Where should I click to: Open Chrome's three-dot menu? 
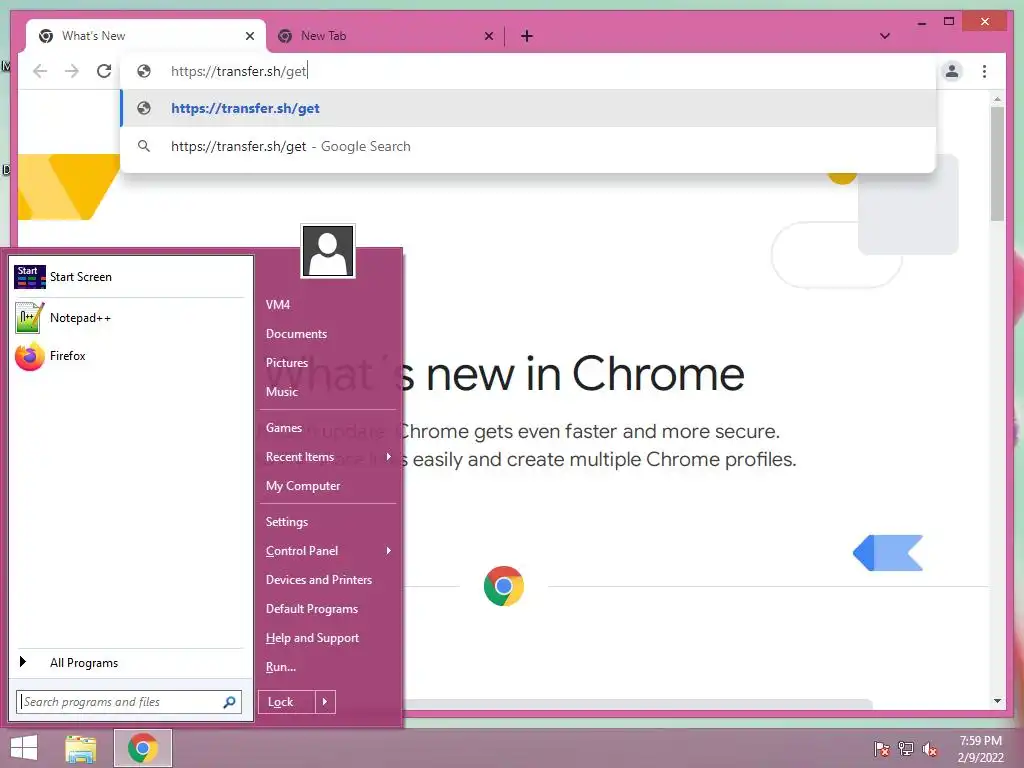pyautogui.click(x=984, y=71)
